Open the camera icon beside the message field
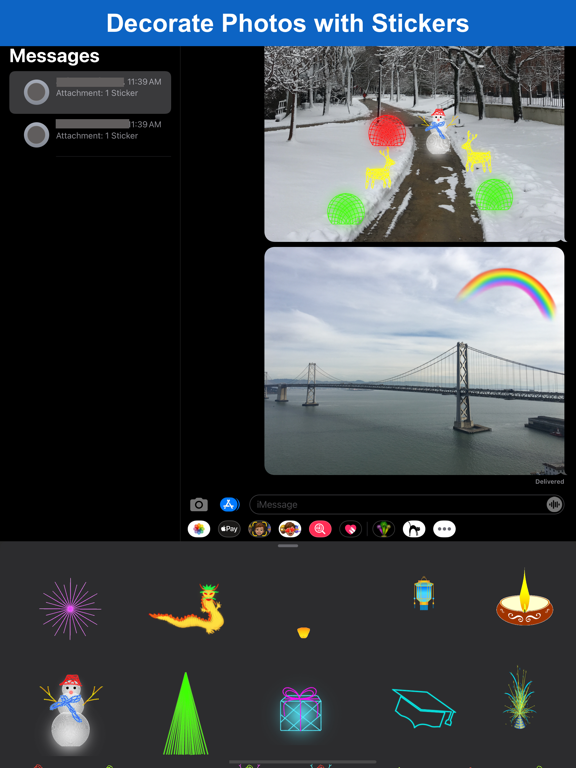Viewport: 576px width, 768px height. coord(198,504)
